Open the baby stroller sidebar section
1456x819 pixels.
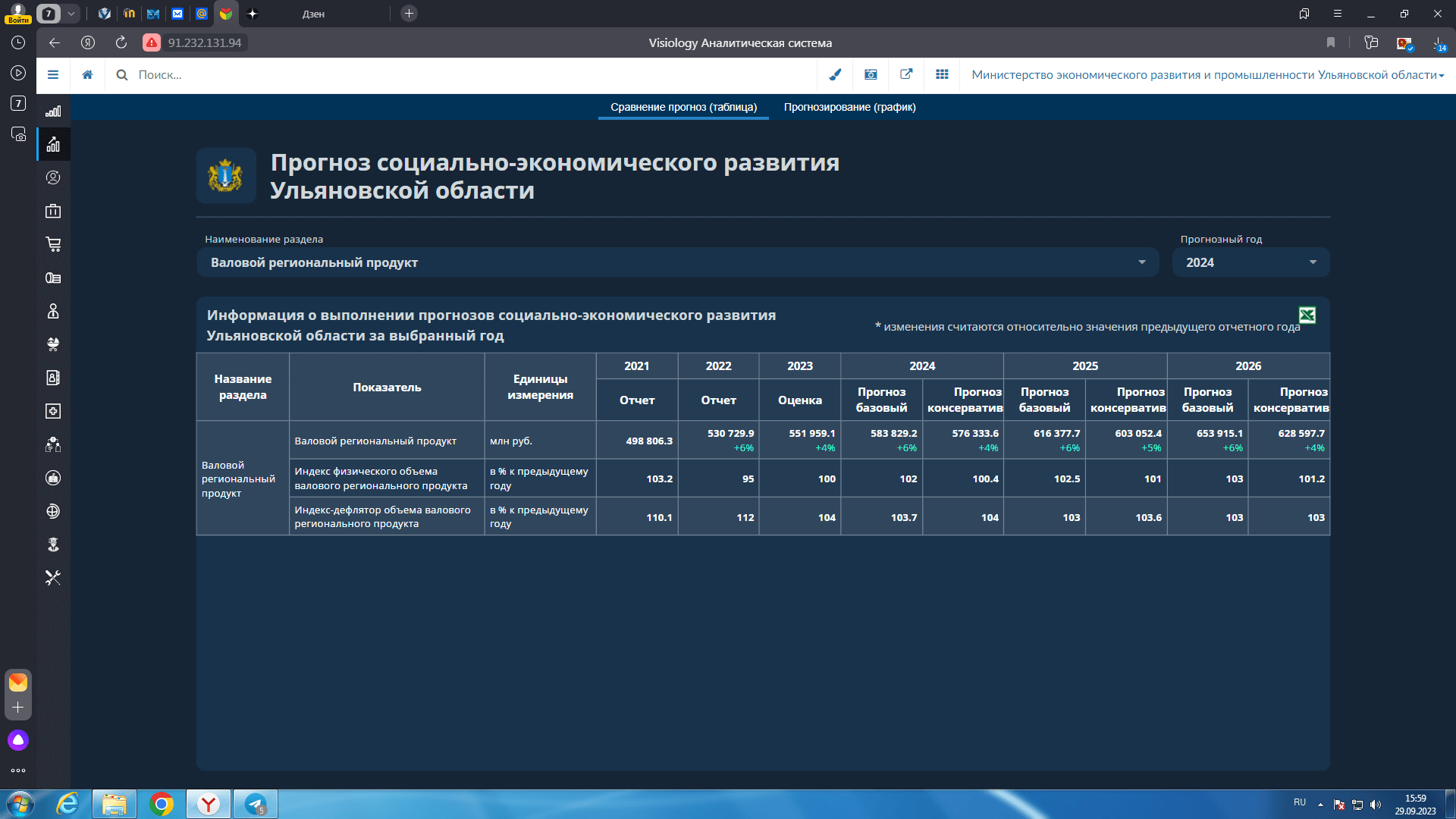(53, 344)
